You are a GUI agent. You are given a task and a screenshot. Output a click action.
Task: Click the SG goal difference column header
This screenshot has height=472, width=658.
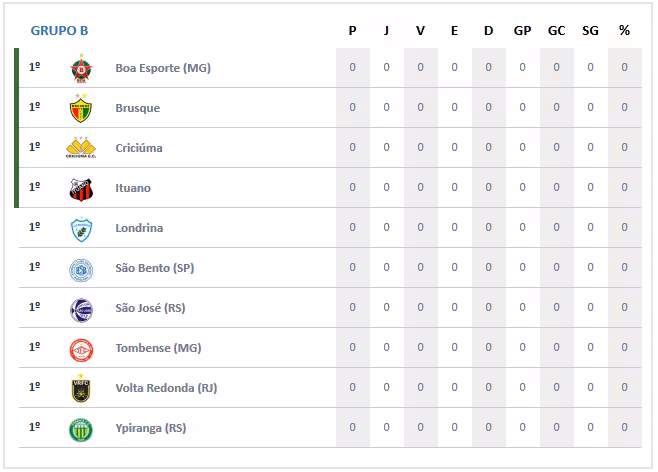590,30
